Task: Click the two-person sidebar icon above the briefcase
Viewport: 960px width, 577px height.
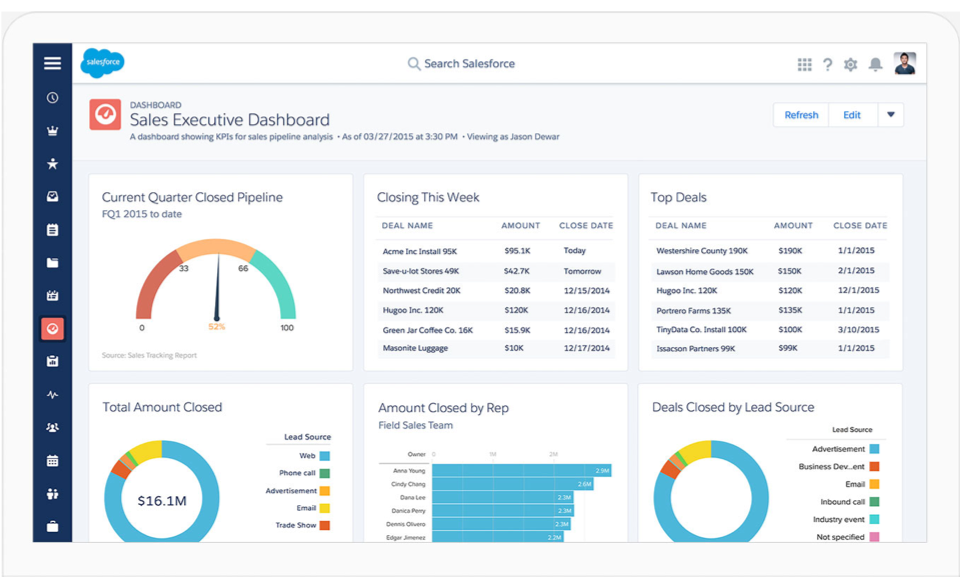Action: pos(53,494)
